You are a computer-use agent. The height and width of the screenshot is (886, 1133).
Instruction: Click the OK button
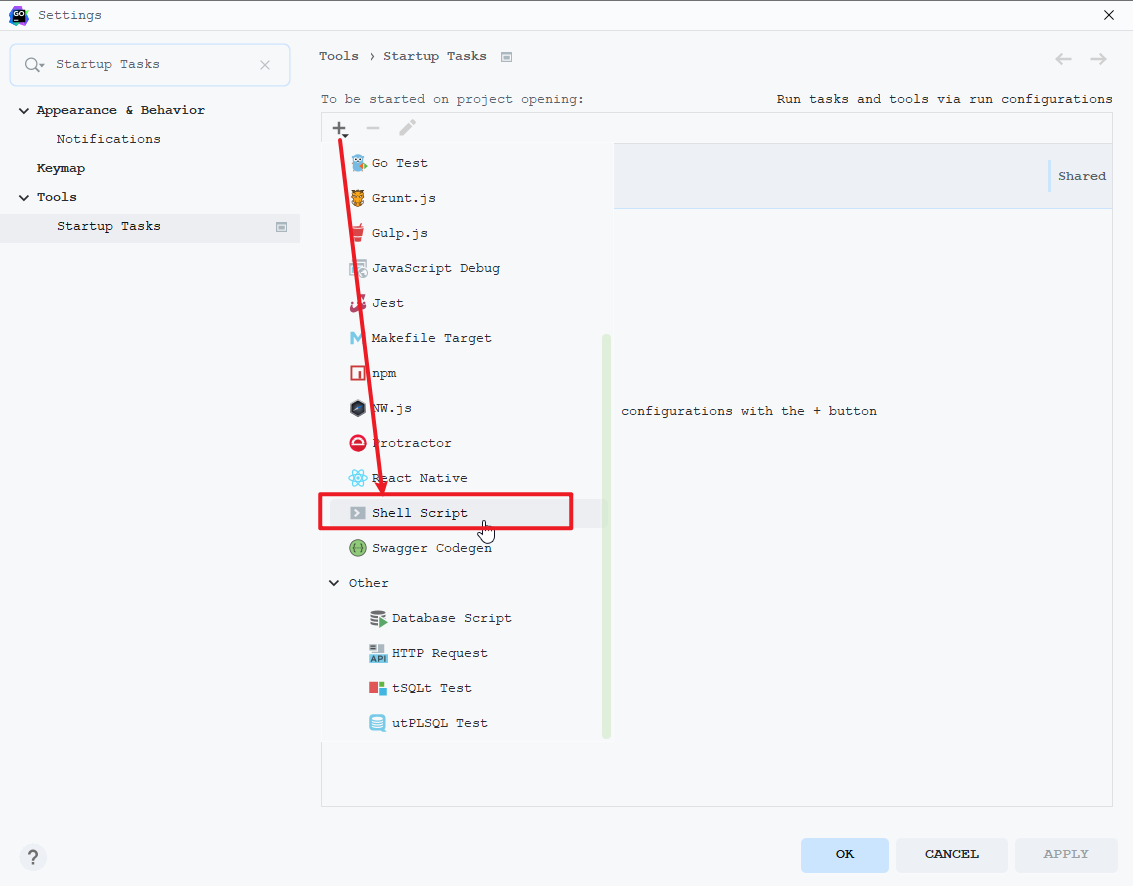(x=845, y=855)
